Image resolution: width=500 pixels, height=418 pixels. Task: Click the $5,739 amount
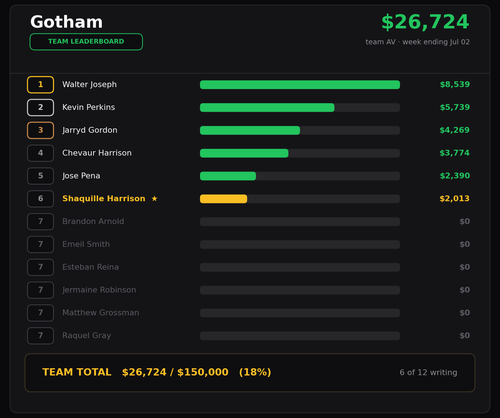click(x=455, y=107)
